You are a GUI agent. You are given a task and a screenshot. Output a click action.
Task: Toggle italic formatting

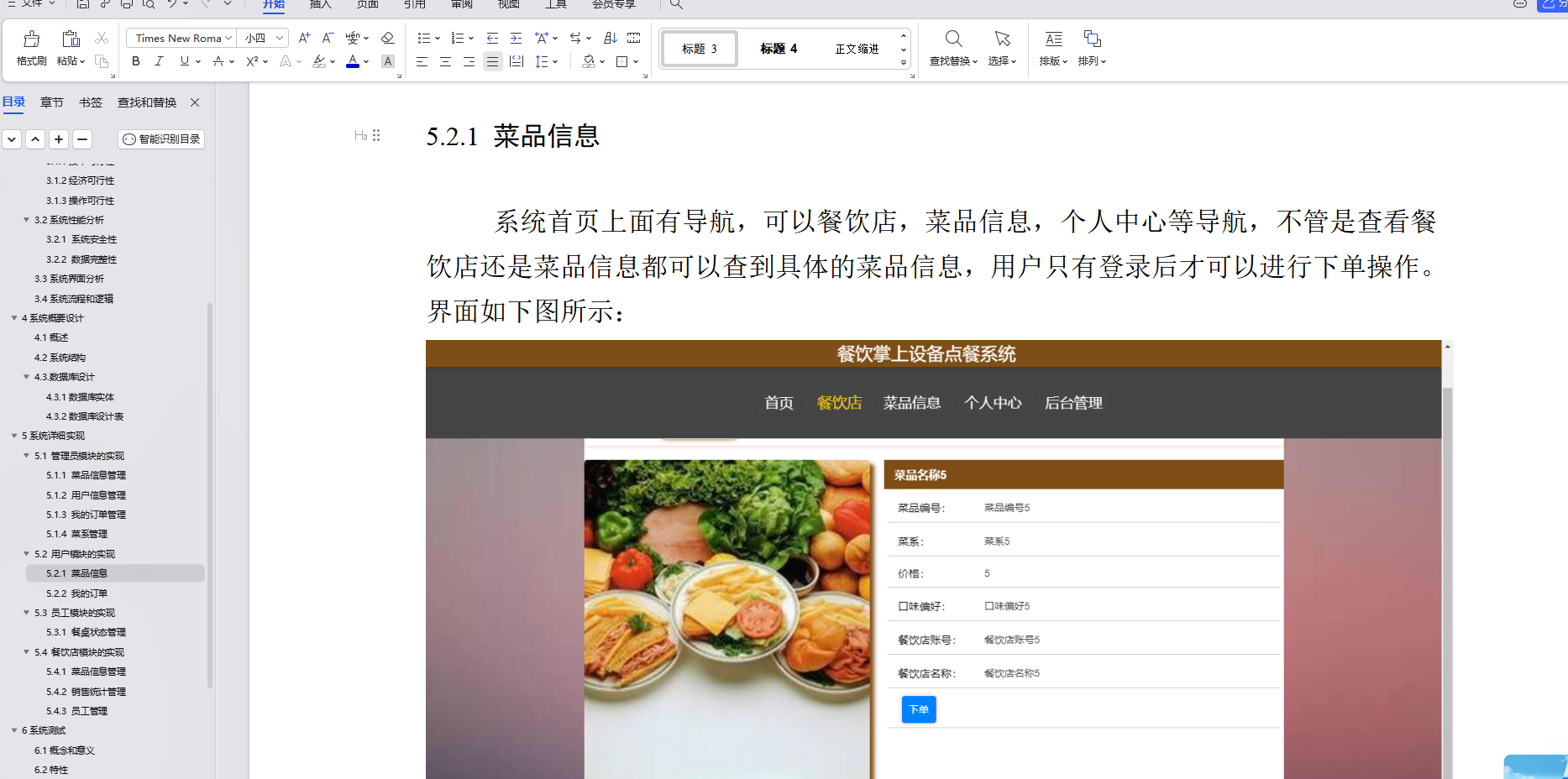[x=159, y=61]
